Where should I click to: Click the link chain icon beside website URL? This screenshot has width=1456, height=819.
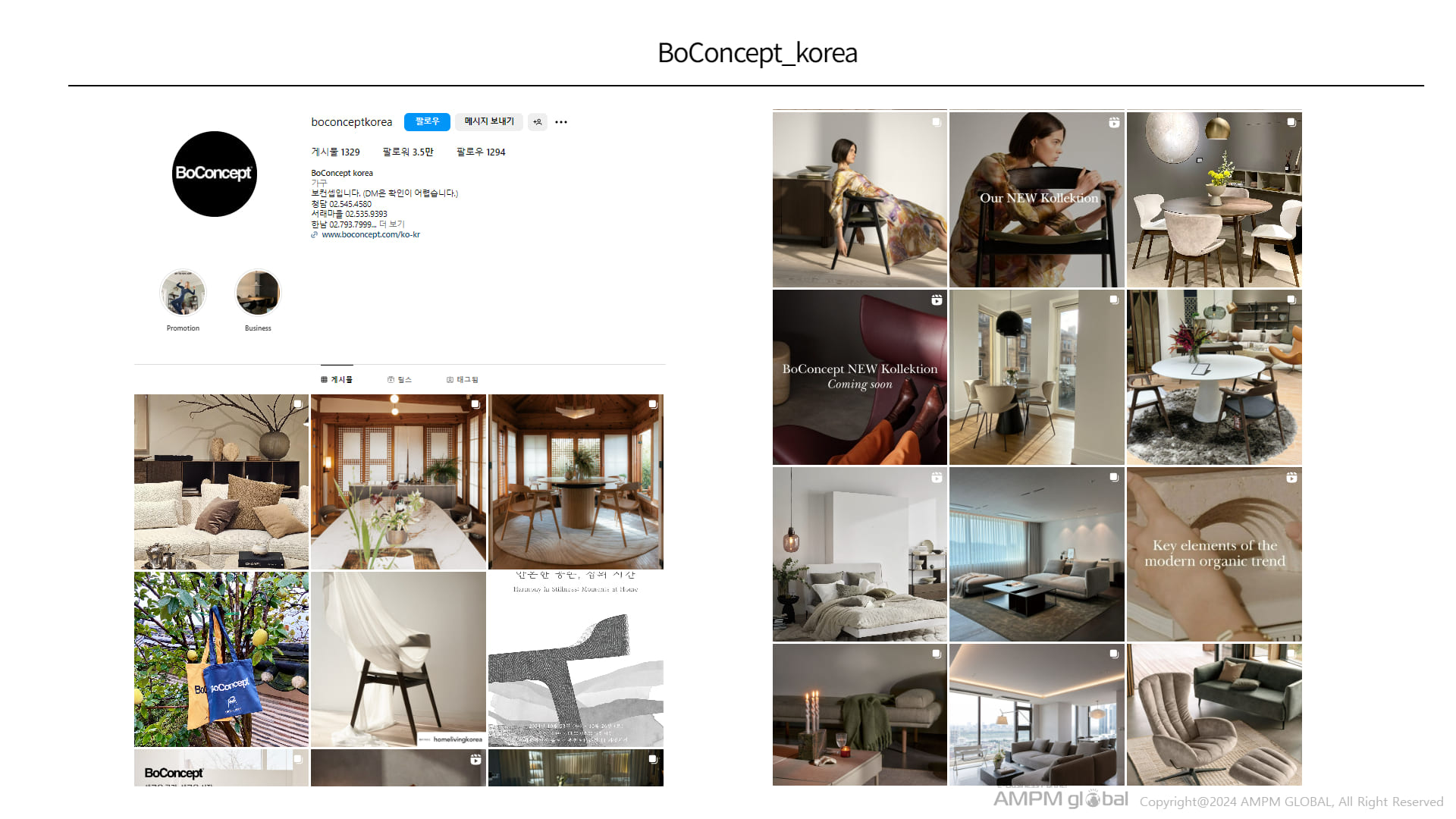tap(314, 235)
